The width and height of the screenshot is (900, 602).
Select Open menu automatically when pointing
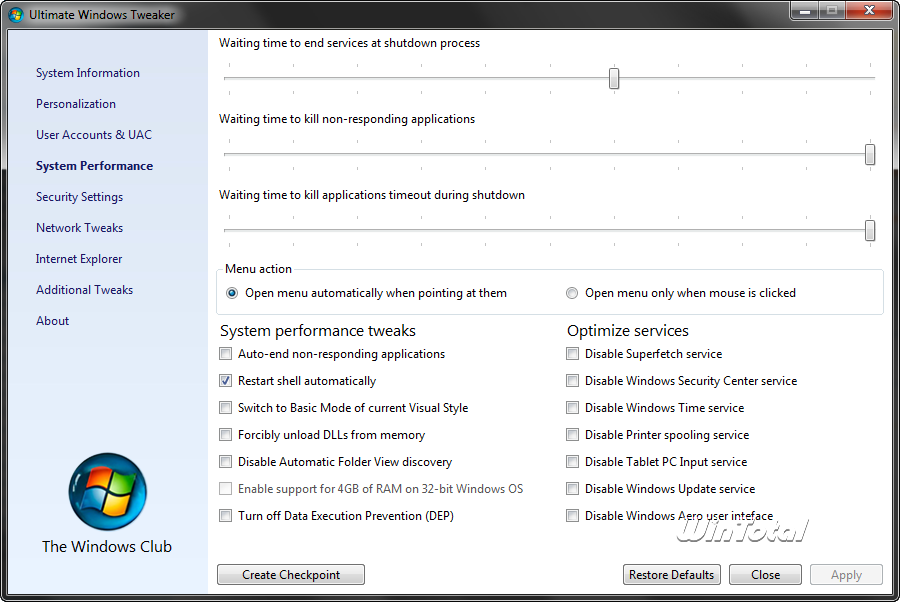pyautogui.click(x=232, y=293)
